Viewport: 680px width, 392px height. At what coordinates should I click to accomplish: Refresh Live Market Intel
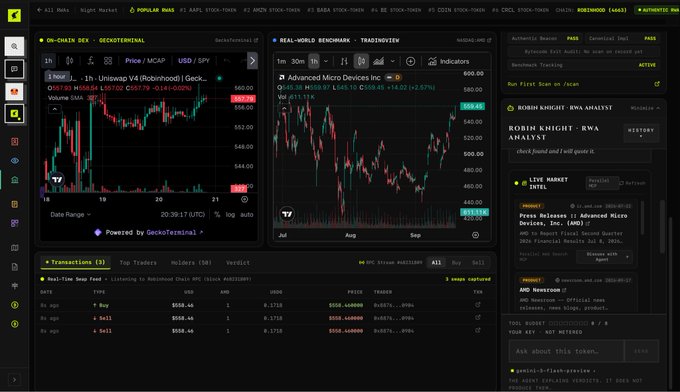tap(633, 183)
